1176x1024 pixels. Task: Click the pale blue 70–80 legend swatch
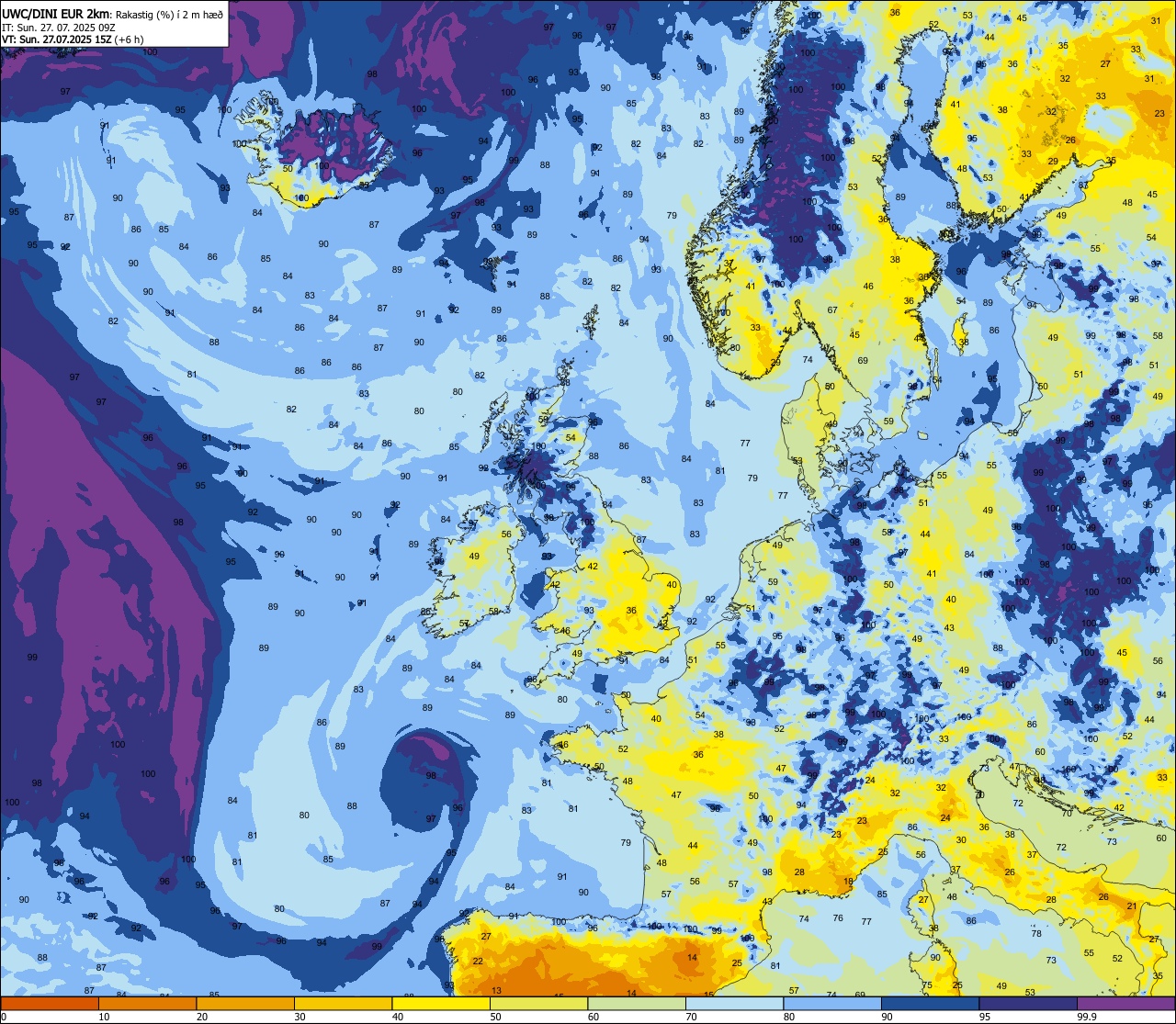pos(734,1003)
